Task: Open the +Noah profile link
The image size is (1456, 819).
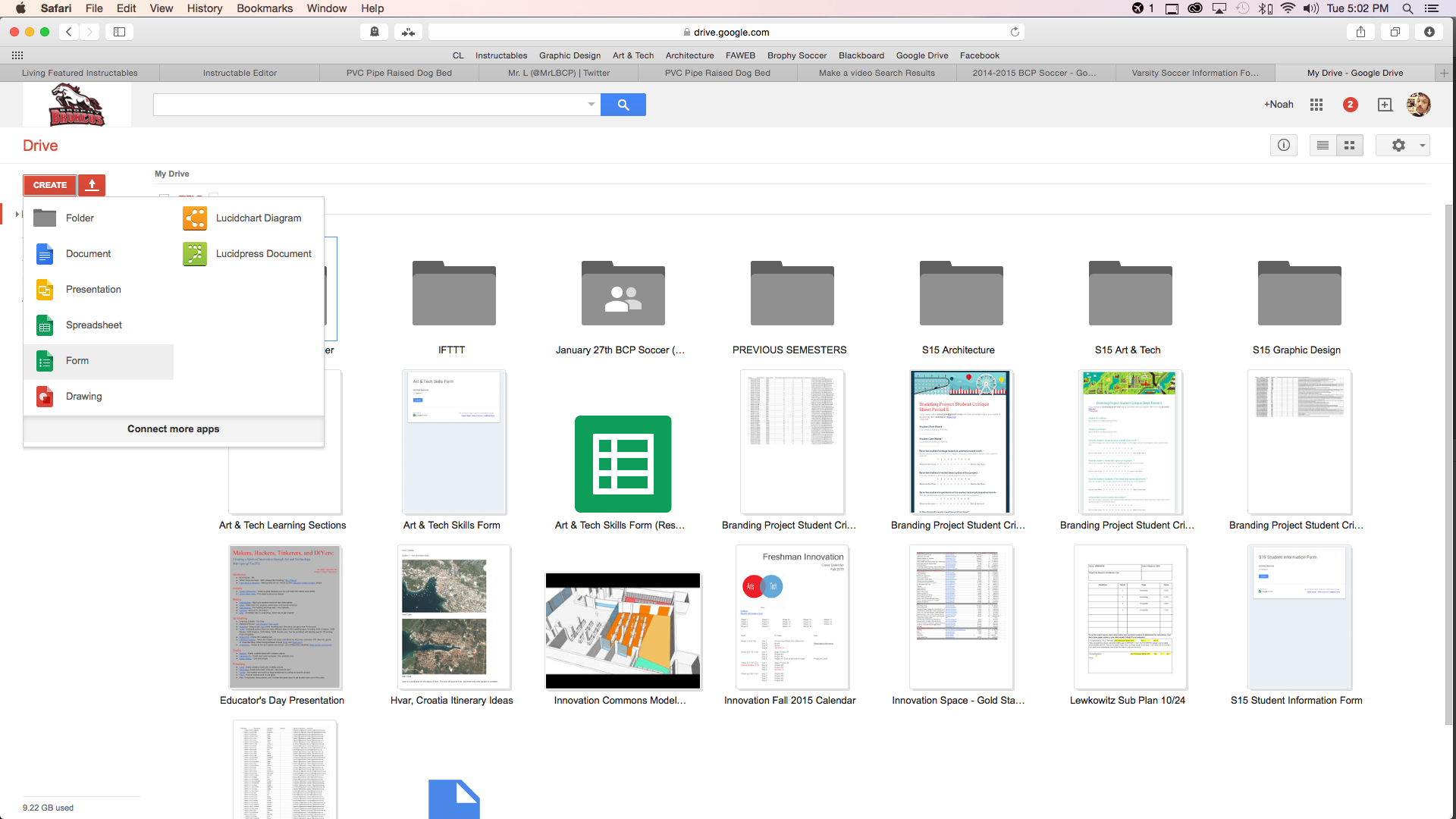Action: coord(1279,105)
